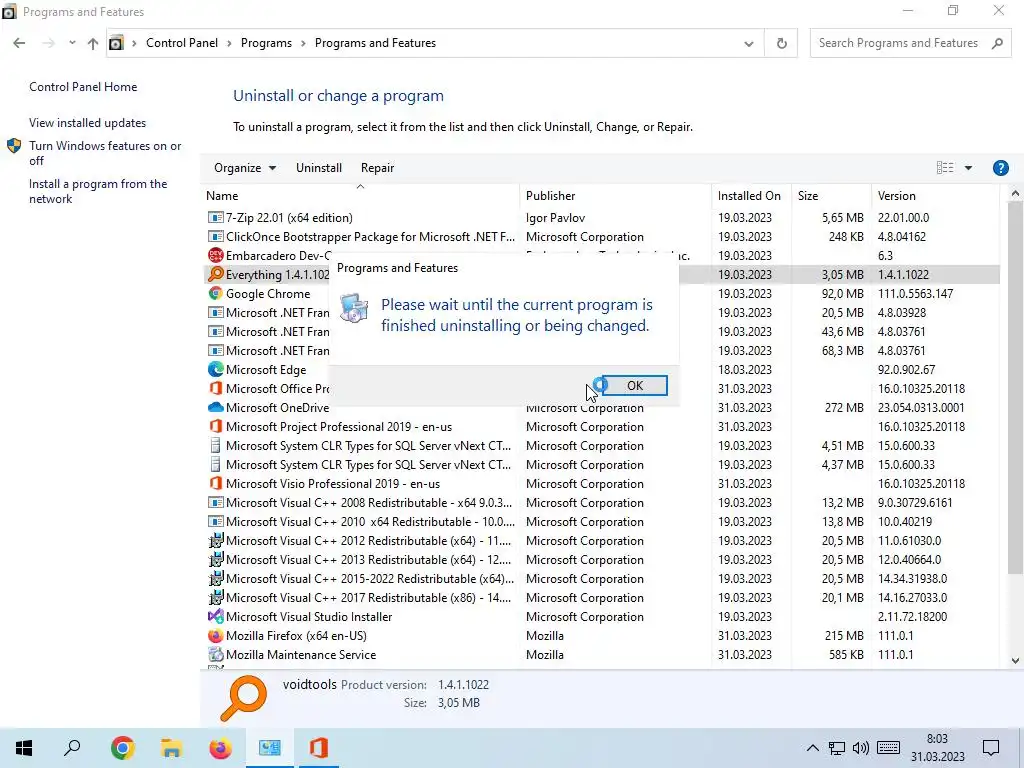The height and width of the screenshot is (768, 1024).
Task: Open the recent locations dropdown arrow
Action: pos(72,43)
